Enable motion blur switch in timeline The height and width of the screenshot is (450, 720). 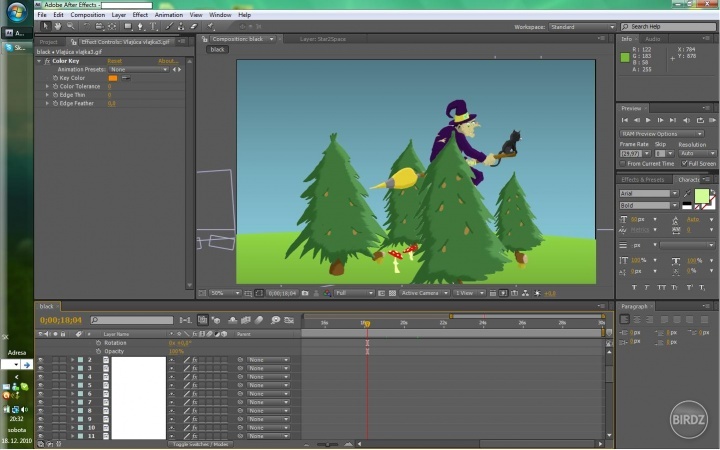pos(259,320)
